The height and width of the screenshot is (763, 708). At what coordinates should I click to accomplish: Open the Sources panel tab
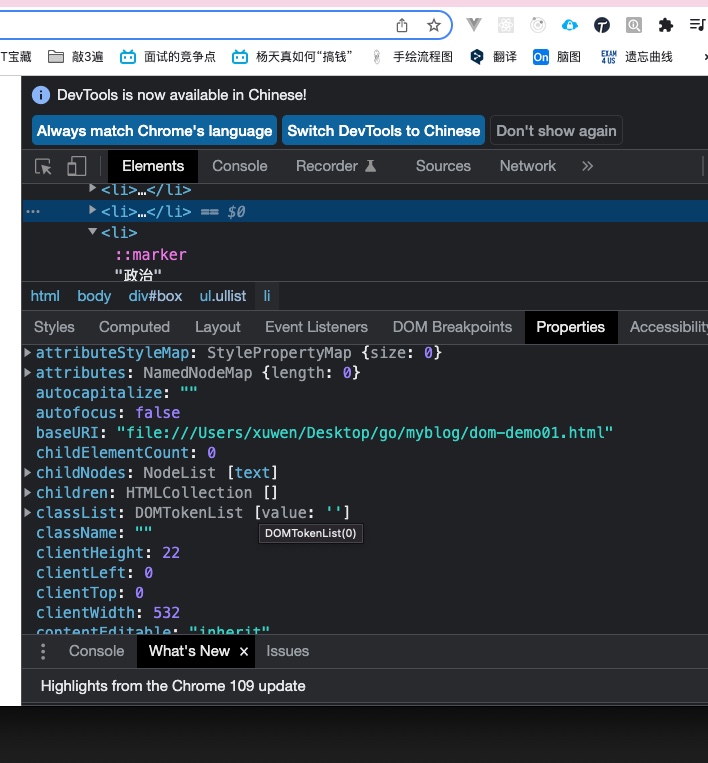click(443, 166)
